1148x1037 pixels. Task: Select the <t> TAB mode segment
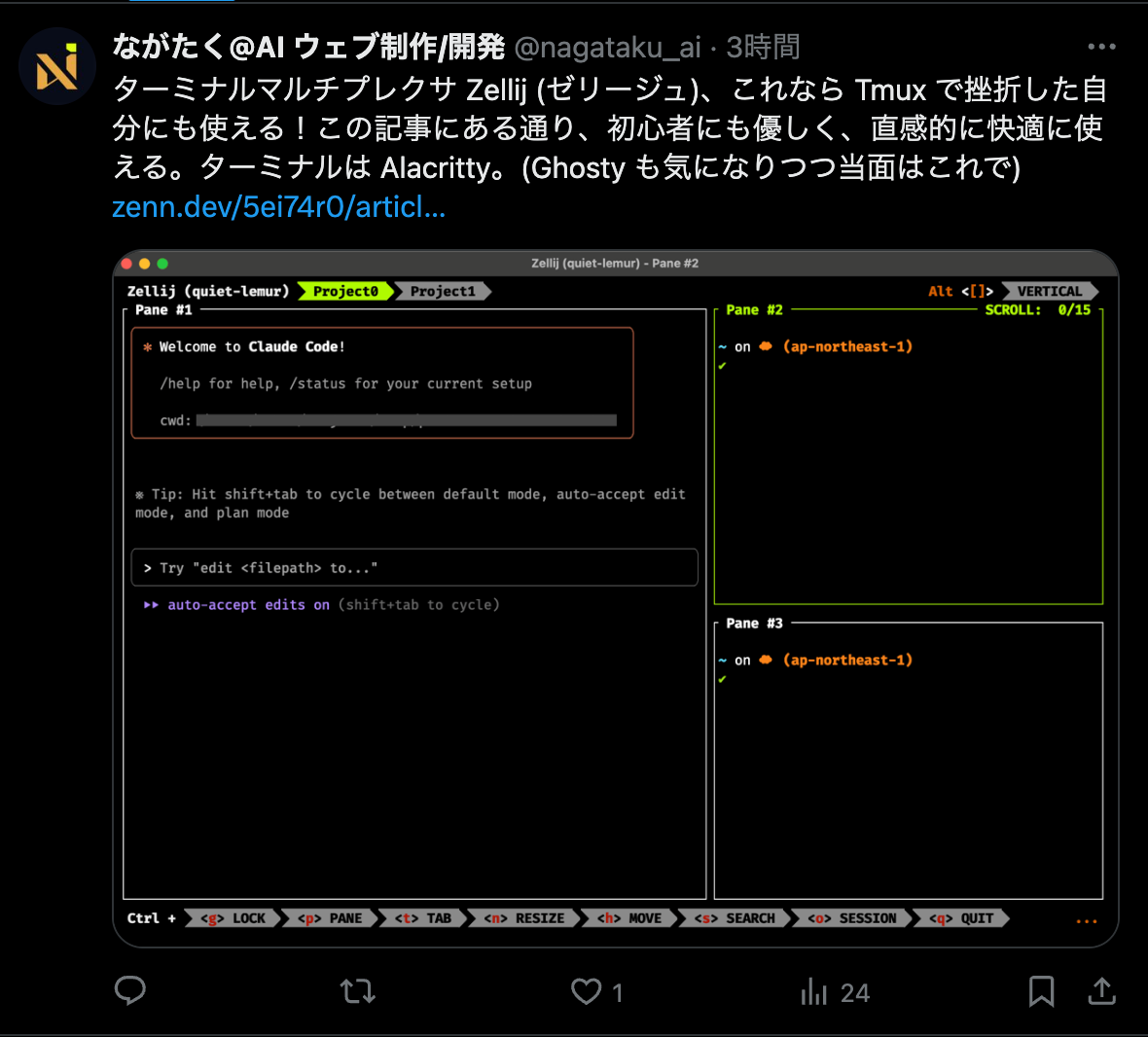click(x=423, y=918)
